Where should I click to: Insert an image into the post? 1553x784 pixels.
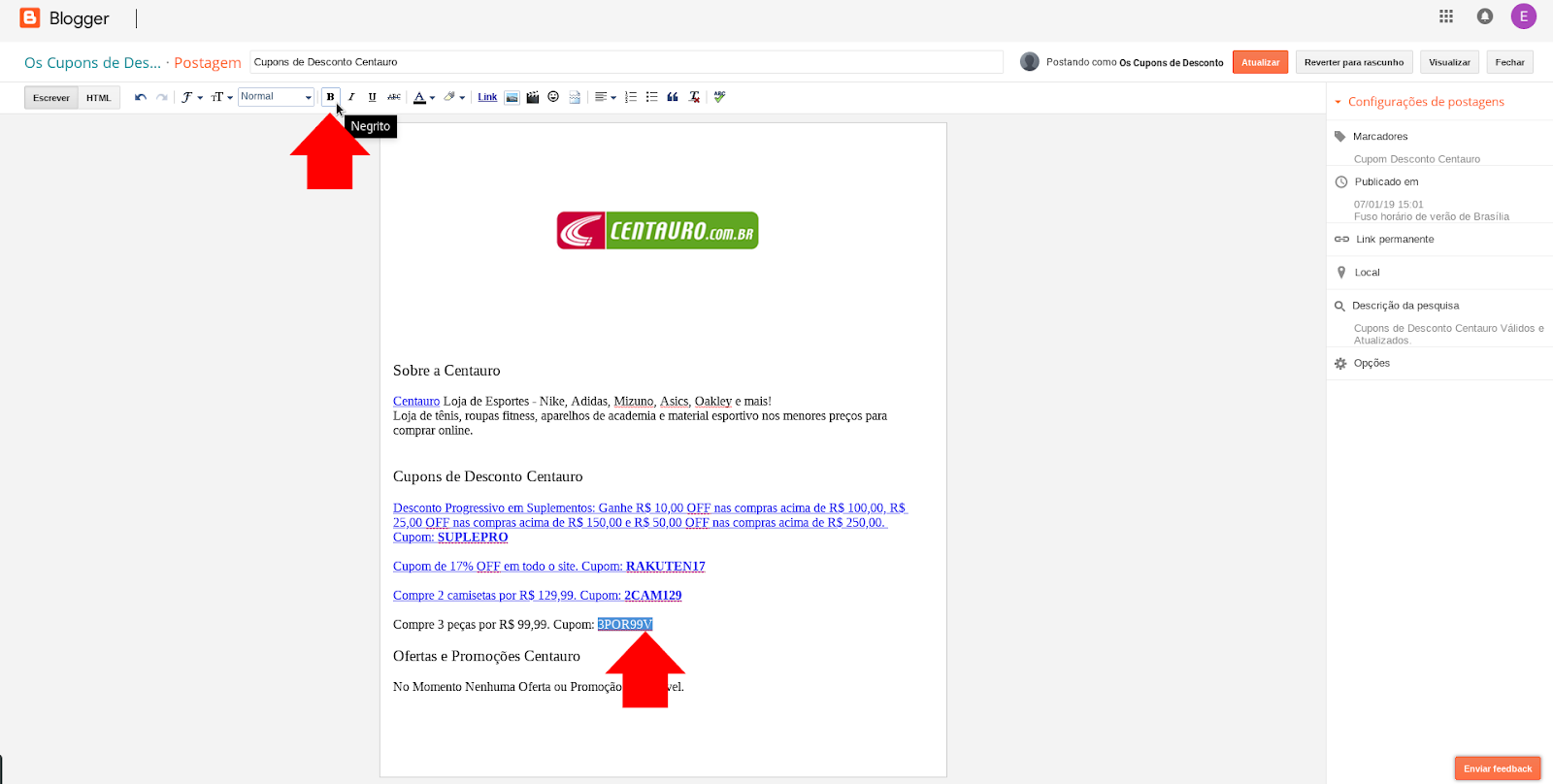[512, 97]
